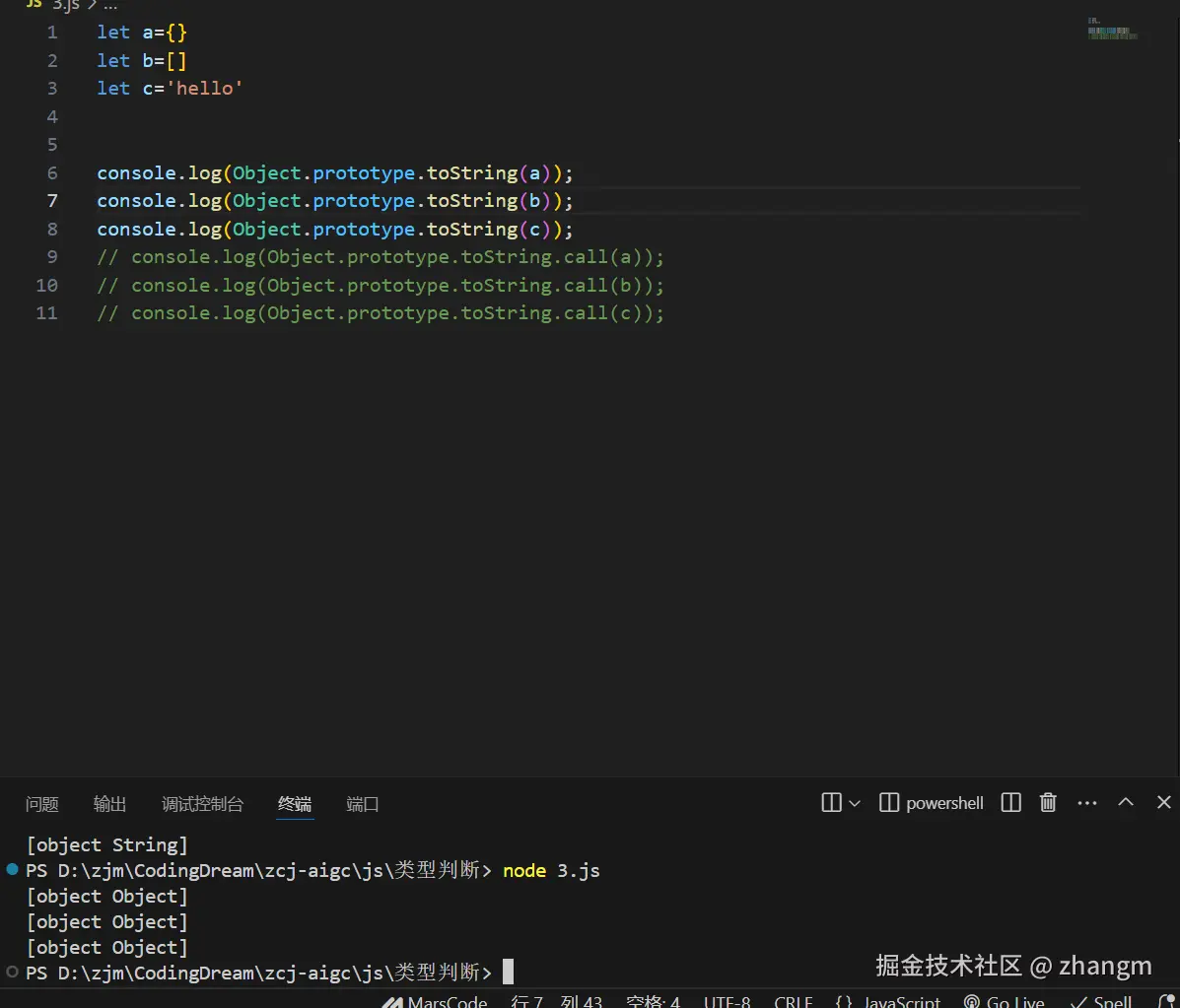
Task: Click the terminal input cursor
Action: pyautogui.click(x=508, y=972)
